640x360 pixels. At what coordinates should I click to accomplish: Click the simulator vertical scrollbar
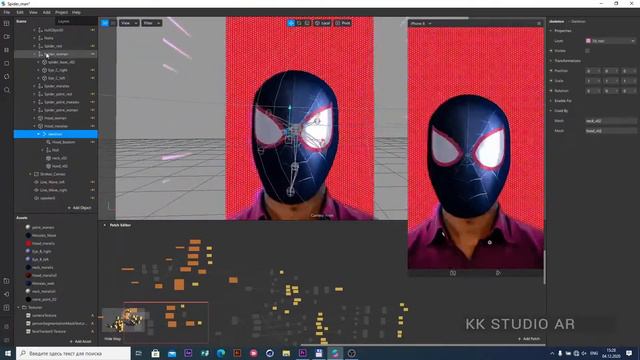click(544, 267)
